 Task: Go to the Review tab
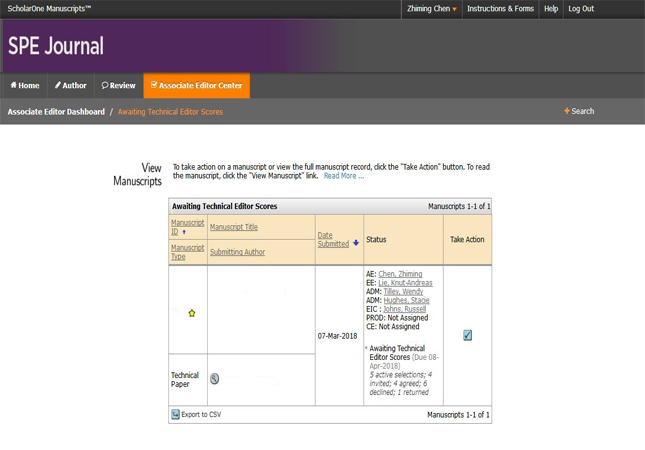[119, 86]
